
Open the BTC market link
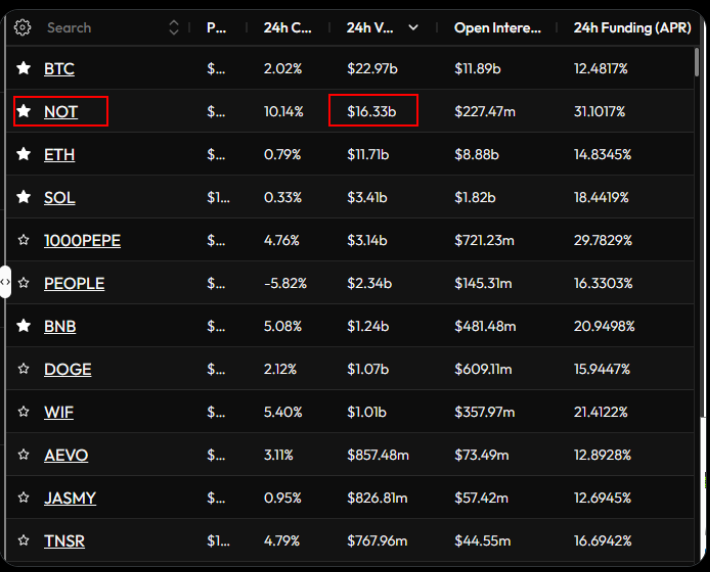click(x=59, y=69)
